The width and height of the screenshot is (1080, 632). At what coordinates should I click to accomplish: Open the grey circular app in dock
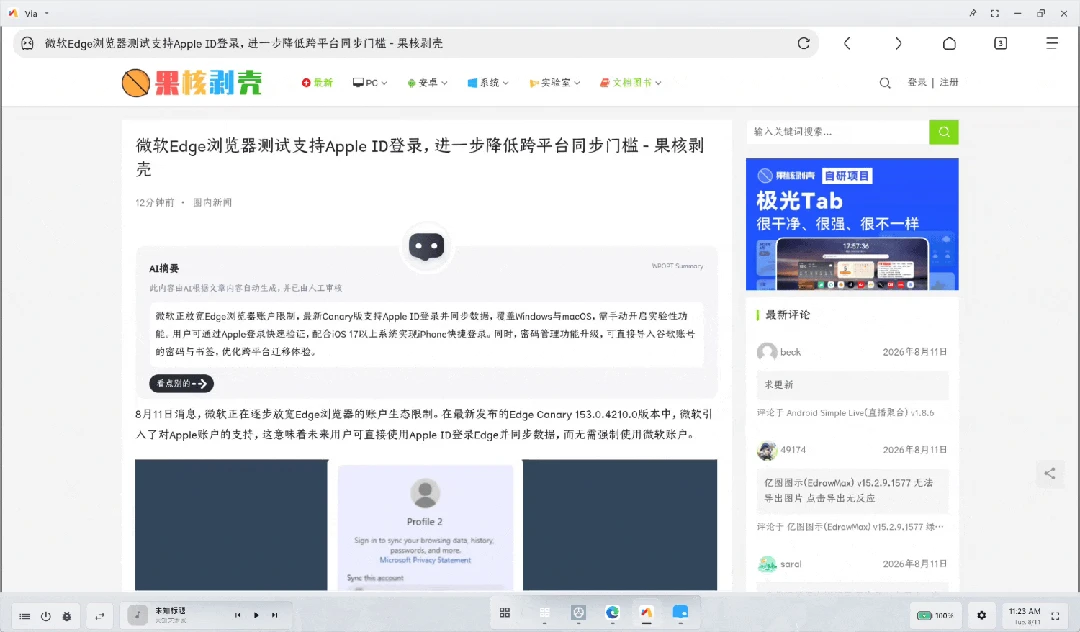[x=579, y=613]
